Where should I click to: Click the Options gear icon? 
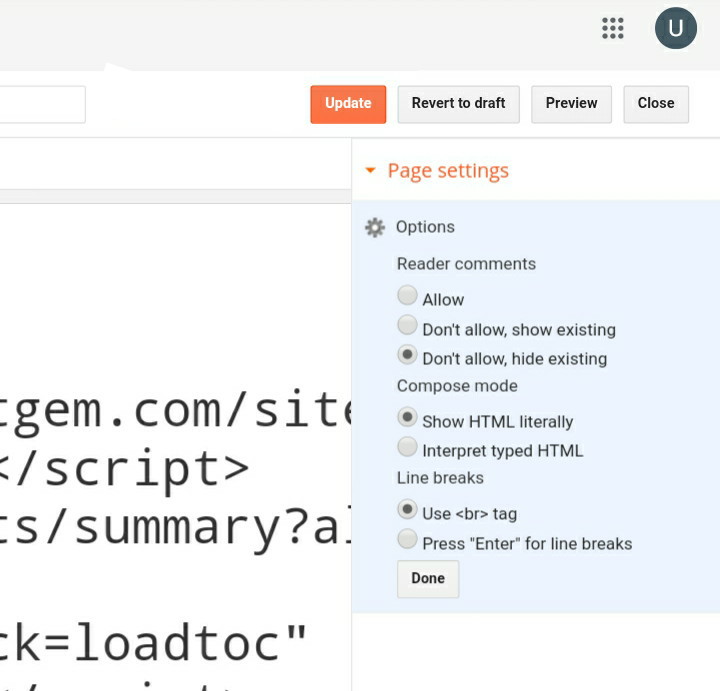coord(375,227)
